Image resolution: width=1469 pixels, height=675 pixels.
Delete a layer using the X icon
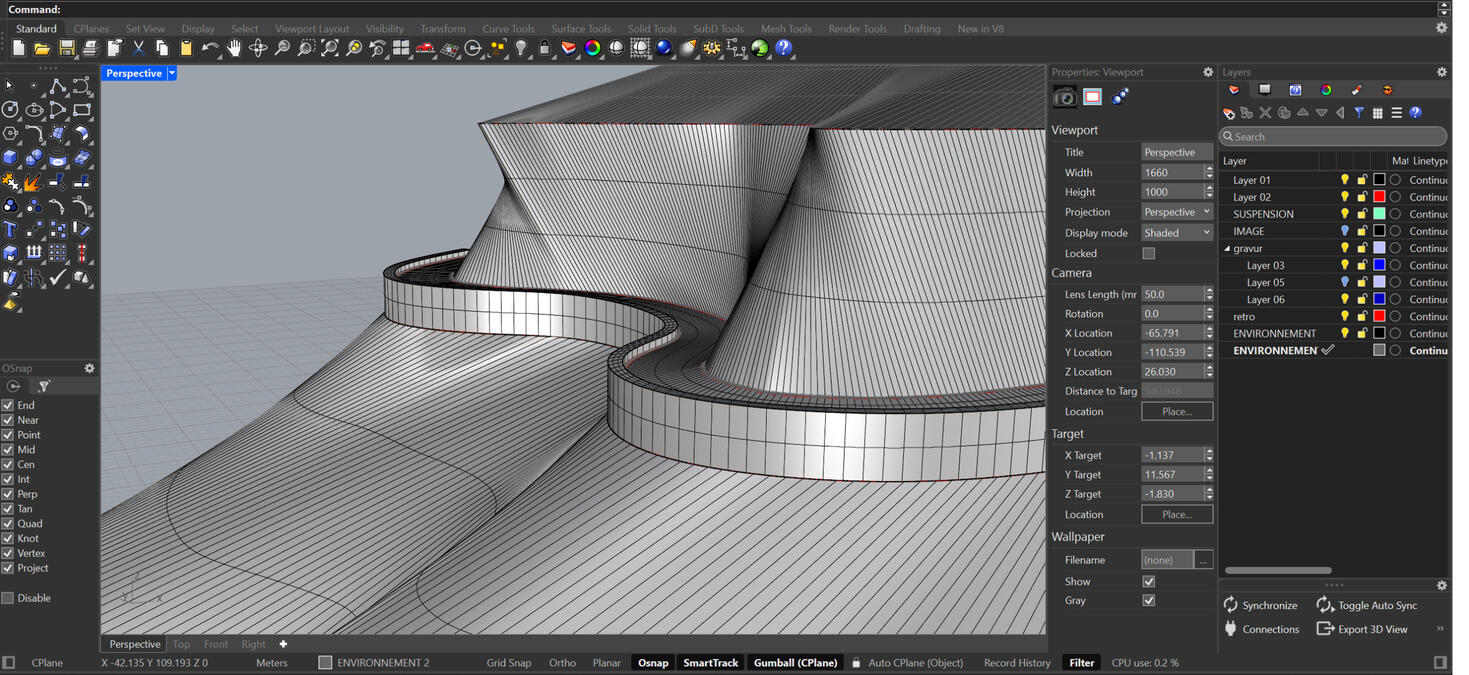click(x=1265, y=112)
